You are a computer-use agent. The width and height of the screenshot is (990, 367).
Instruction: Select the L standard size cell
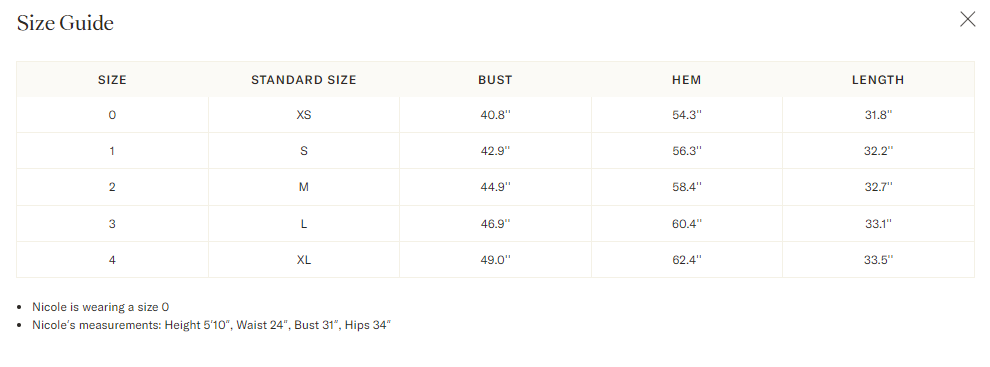click(x=304, y=223)
